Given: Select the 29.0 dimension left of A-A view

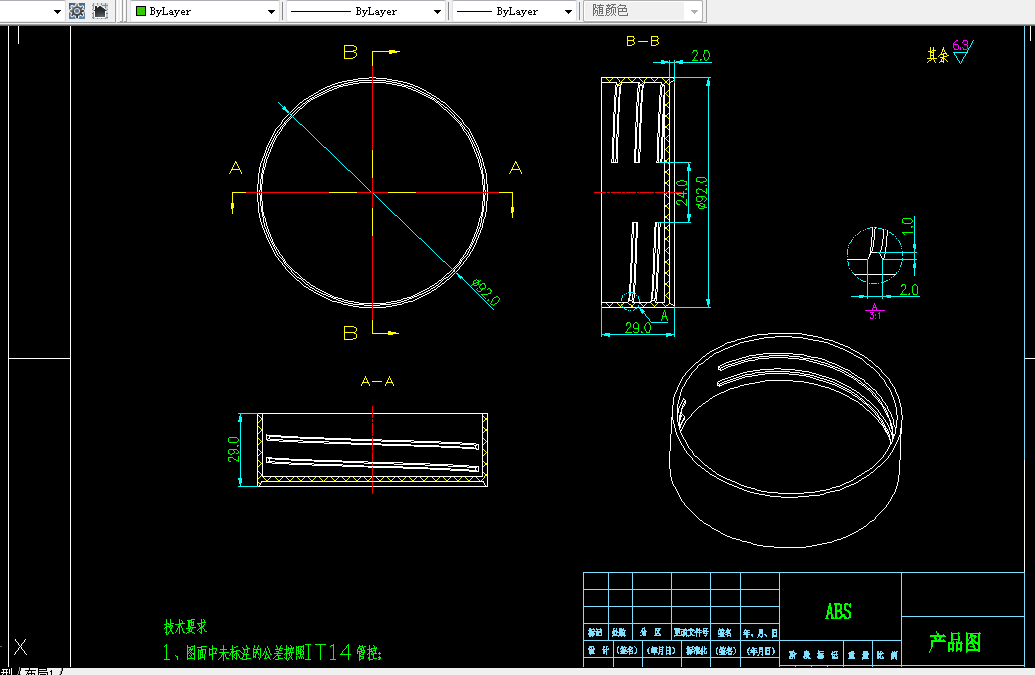Looking at the screenshot, I should click(234, 449).
